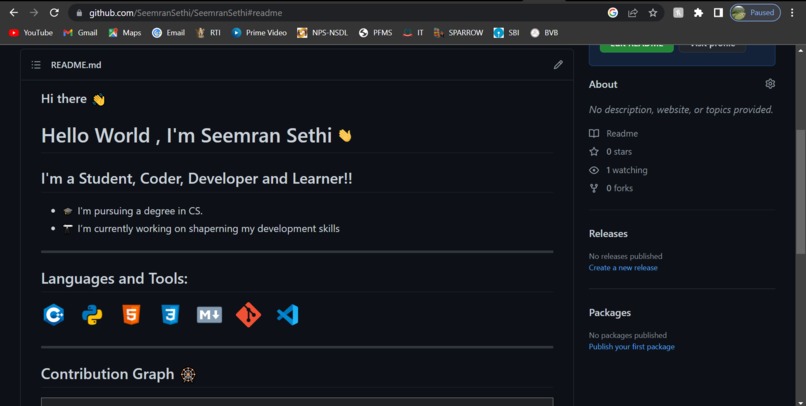Screen dimensions: 806x406
Task: Open the Email bookmark
Action: (168, 32)
